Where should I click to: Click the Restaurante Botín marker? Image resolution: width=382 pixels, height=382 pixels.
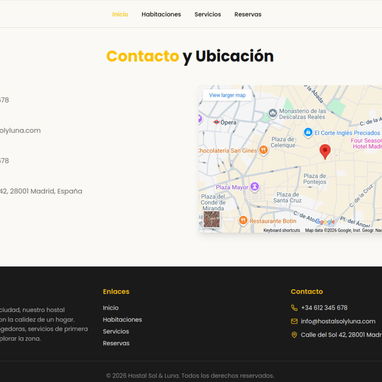click(x=243, y=221)
